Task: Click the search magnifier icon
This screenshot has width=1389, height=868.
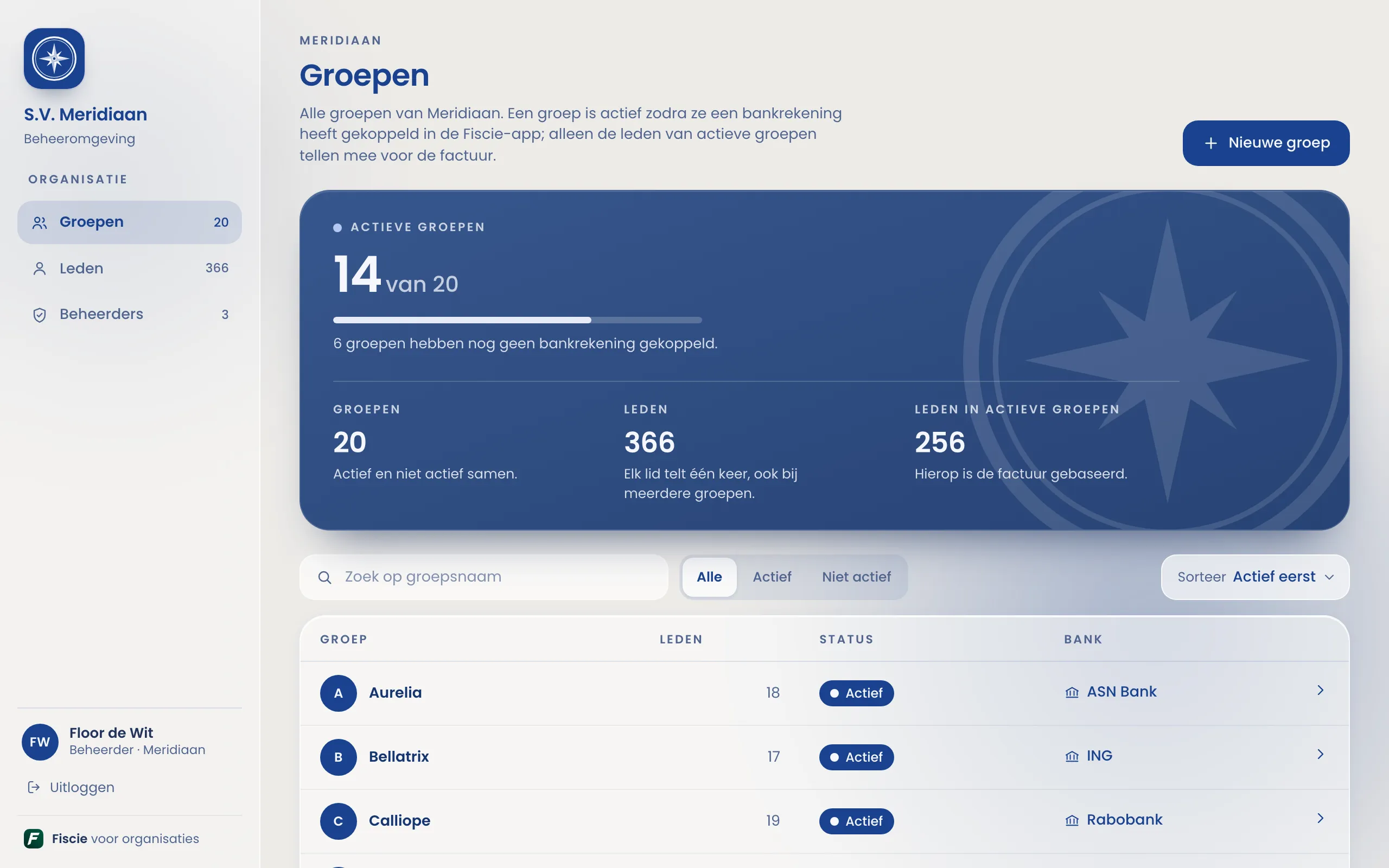Action: point(324,578)
